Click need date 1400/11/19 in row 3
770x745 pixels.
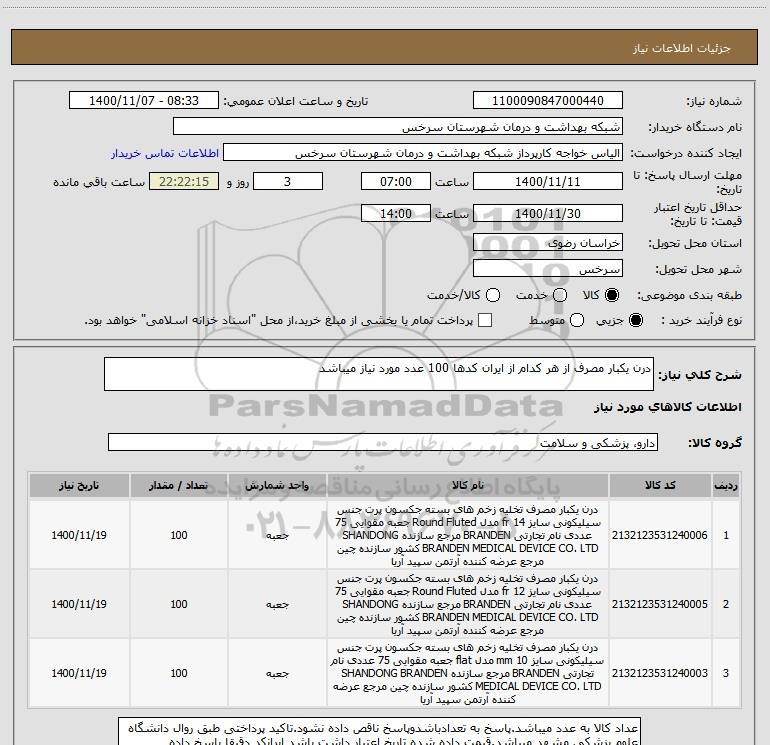pyautogui.click(x=79, y=673)
